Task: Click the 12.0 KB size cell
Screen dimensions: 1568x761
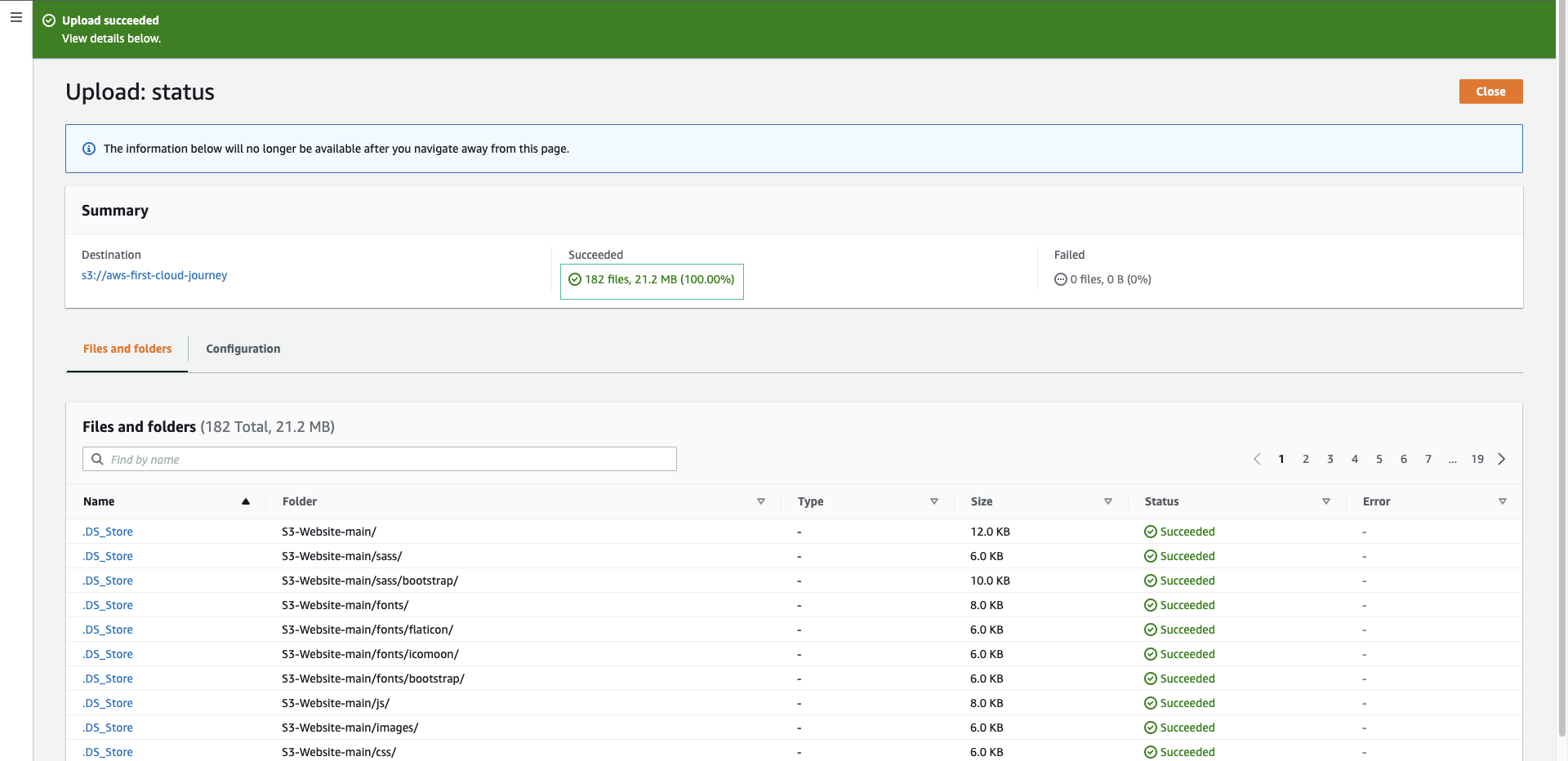Action: [x=990, y=532]
